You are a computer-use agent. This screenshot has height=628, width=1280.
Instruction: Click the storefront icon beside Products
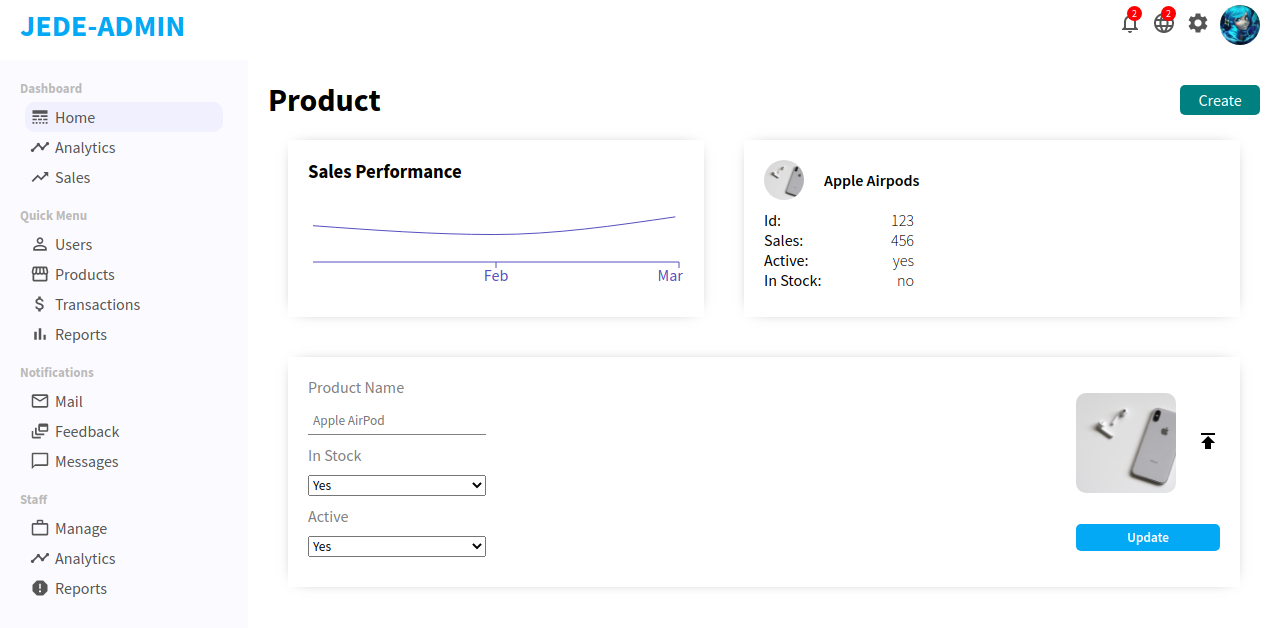(40, 274)
